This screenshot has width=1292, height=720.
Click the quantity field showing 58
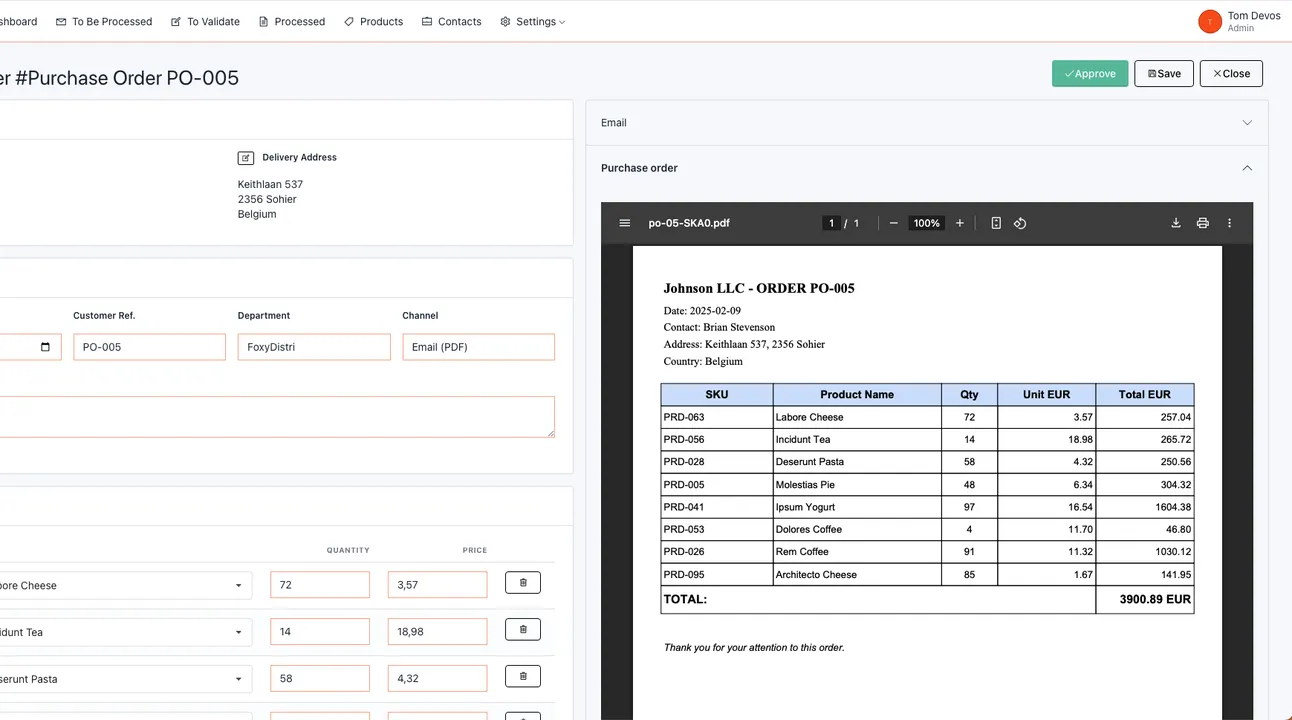pyautogui.click(x=320, y=678)
